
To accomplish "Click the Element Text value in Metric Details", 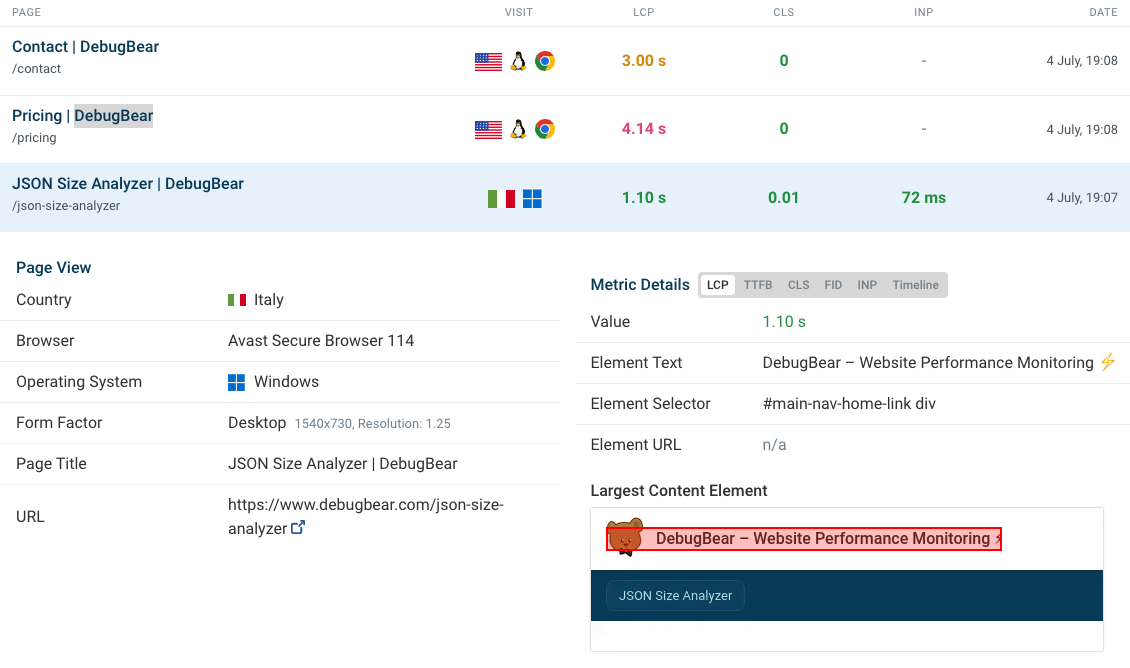I will [939, 362].
